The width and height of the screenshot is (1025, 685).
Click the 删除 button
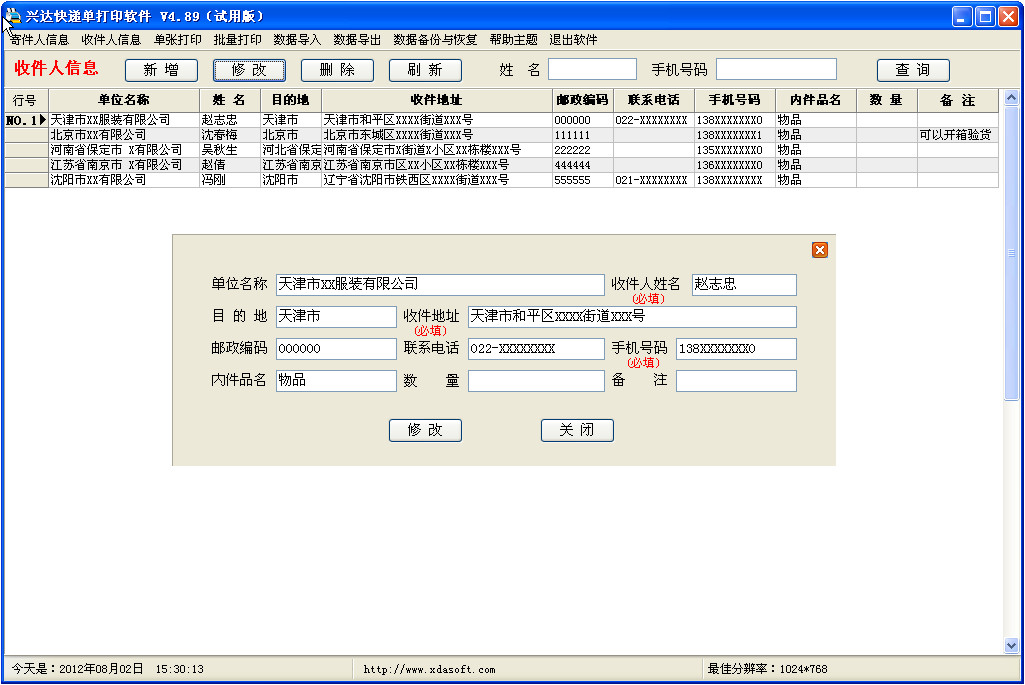337,70
